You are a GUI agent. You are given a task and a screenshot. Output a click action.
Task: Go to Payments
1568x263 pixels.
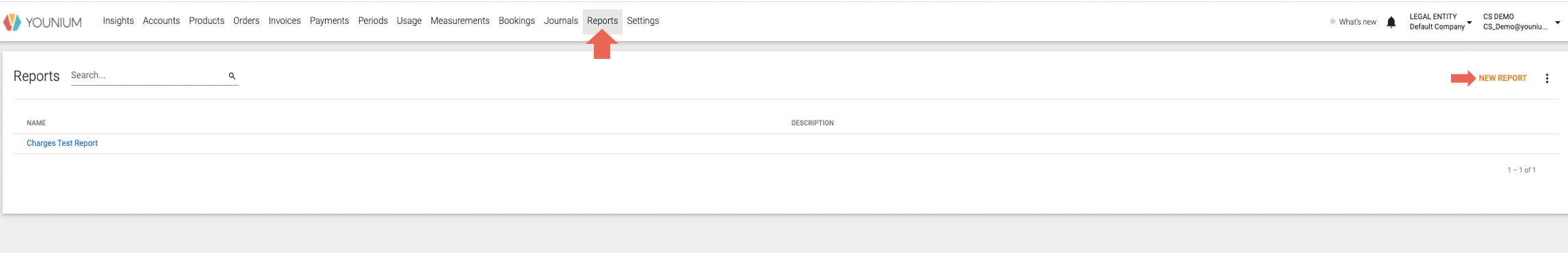(329, 21)
